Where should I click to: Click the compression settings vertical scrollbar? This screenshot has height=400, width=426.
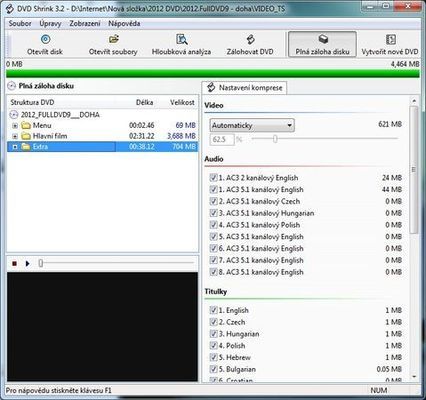[414, 238]
